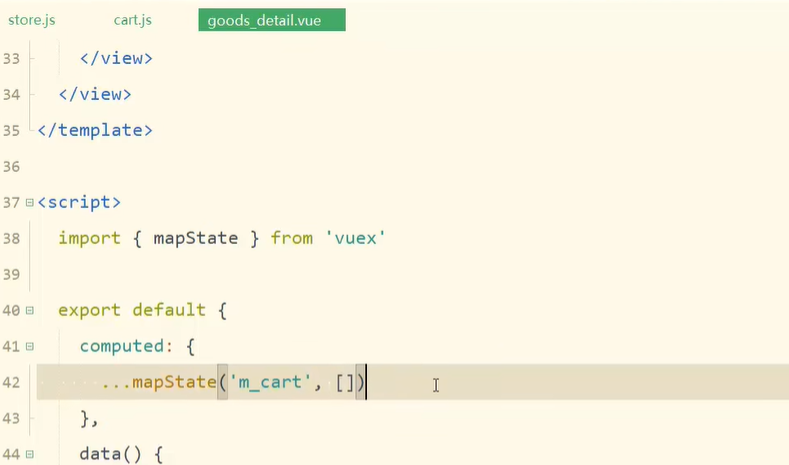Viewport: 789px width, 465px height.
Task: Click the default keyword on line 40
Action: [169, 310]
